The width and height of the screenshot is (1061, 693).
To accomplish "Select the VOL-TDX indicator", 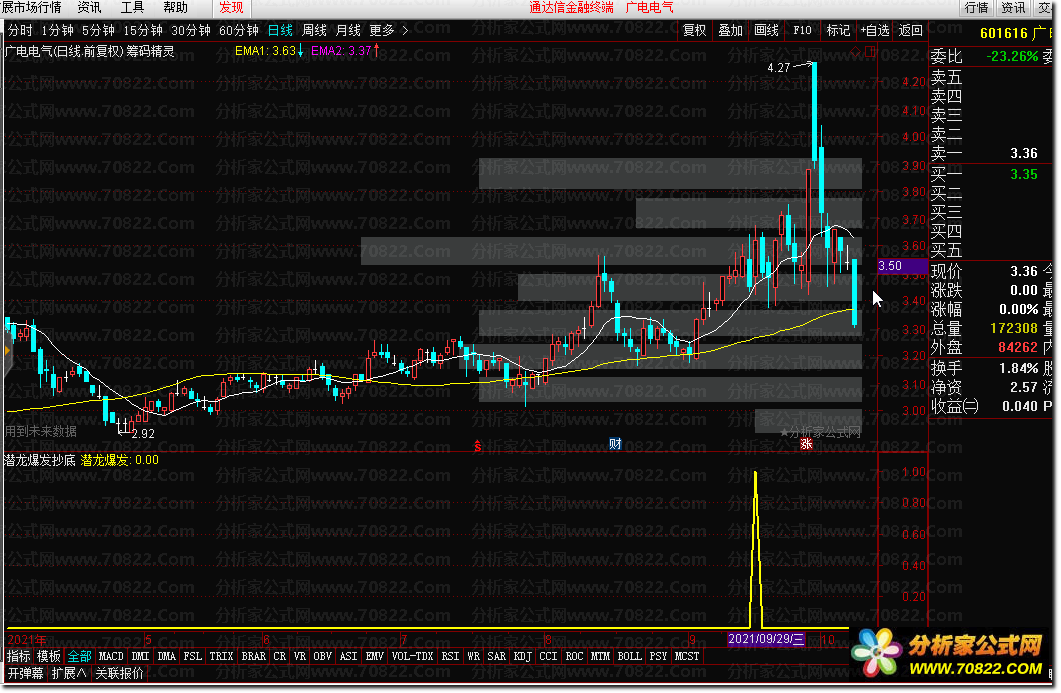I will tap(412, 656).
